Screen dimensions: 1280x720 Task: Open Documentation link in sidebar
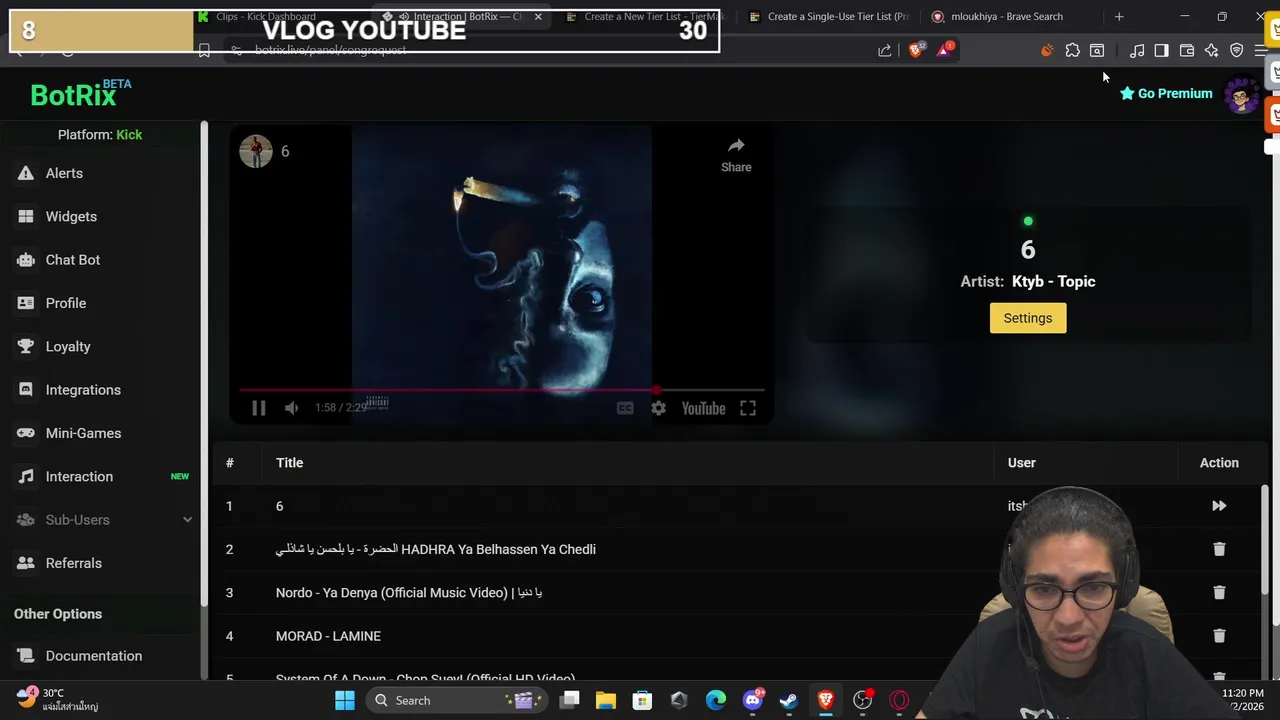pyautogui.click(x=93, y=656)
